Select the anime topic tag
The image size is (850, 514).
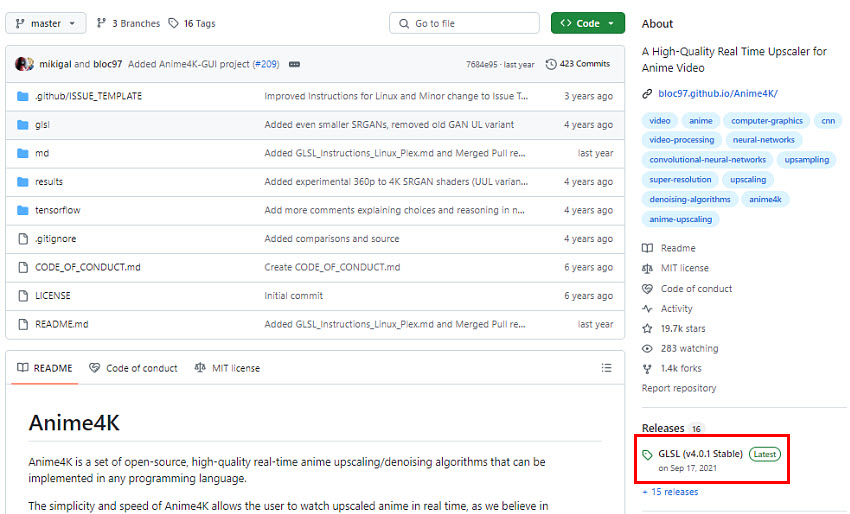pyautogui.click(x=701, y=120)
